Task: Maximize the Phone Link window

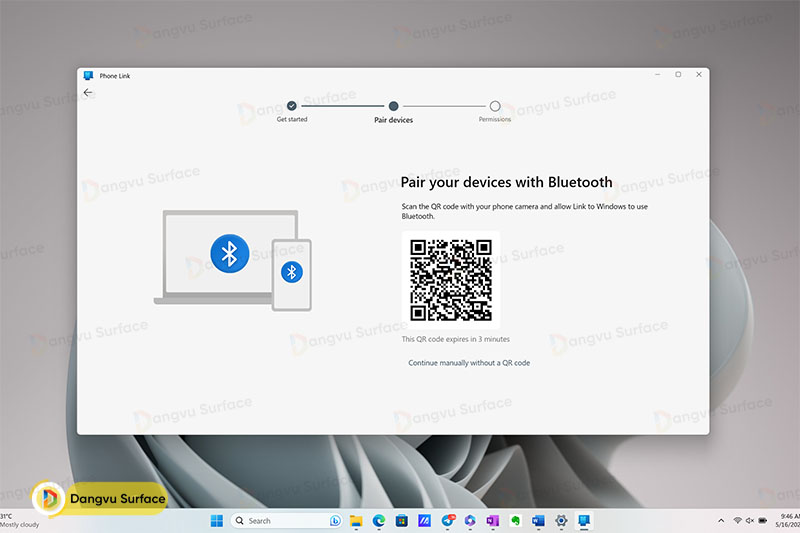Action: coord(678,74)
